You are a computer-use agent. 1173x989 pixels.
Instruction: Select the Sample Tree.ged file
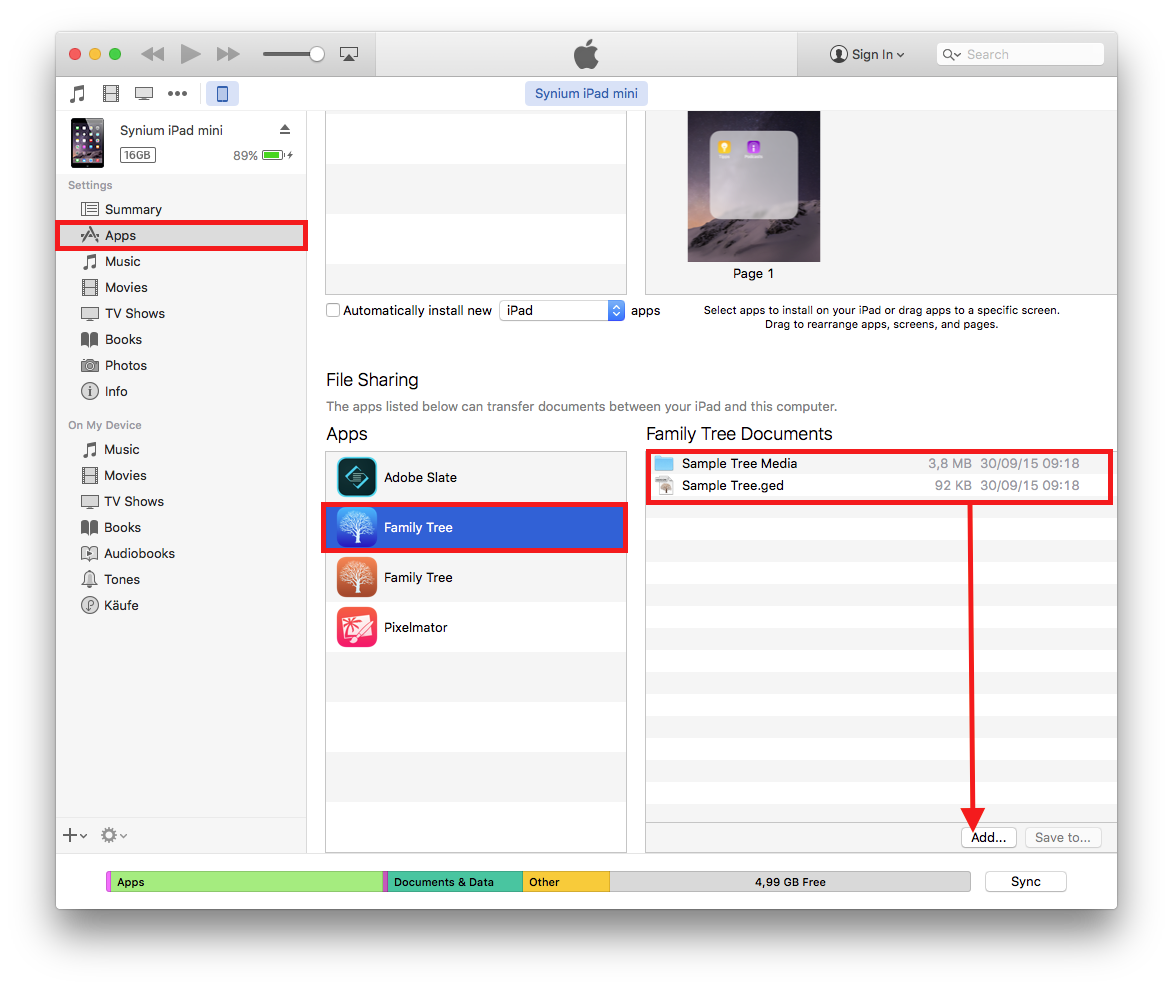tap(879, 486)
